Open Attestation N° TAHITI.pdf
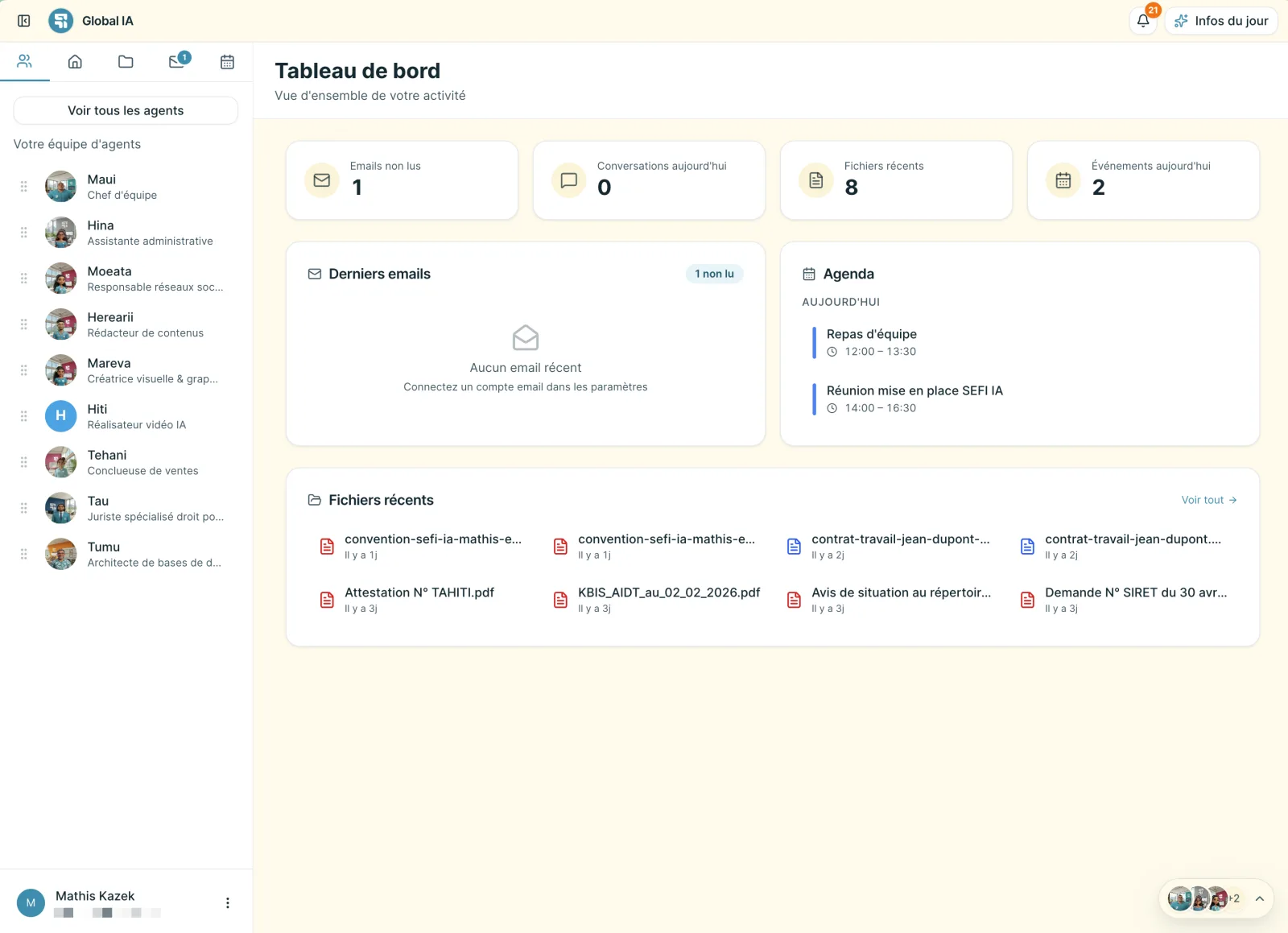The width and height of the screenshot is (1288, 933). tap(421, 600)
